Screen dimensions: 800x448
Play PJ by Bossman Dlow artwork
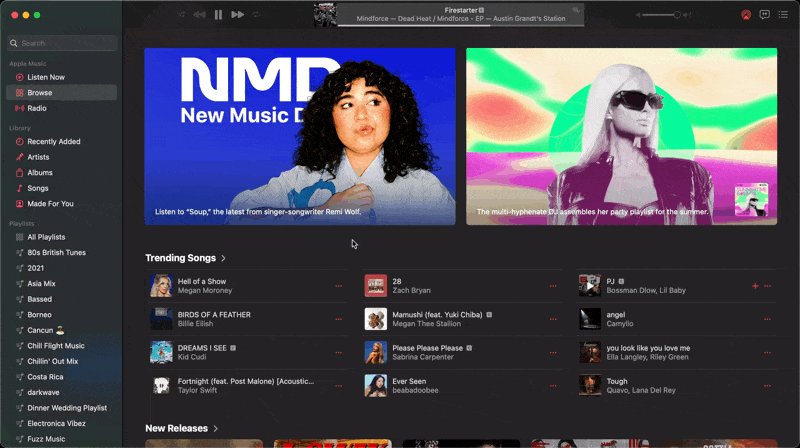(x=590, y=286)
